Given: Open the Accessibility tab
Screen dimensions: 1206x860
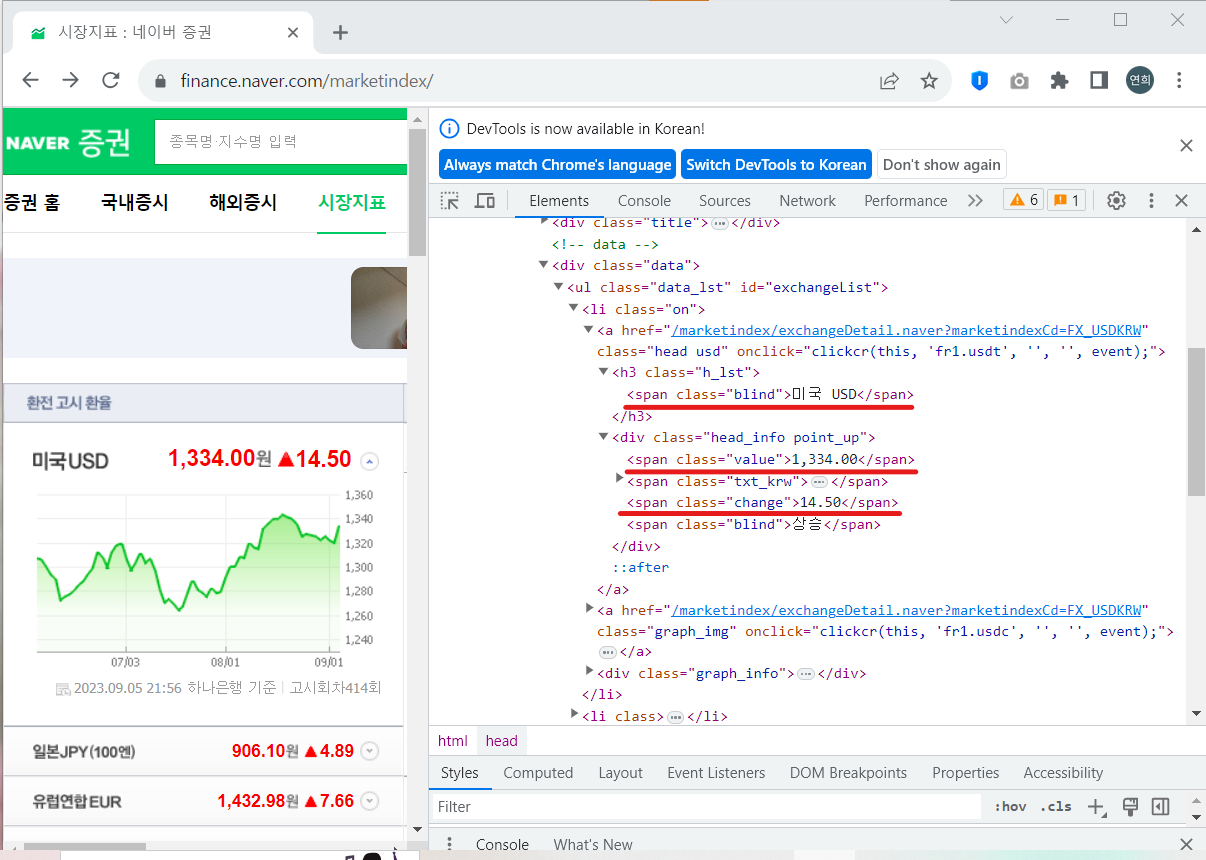Looking at the screenshot, I should coord(1063,773).
